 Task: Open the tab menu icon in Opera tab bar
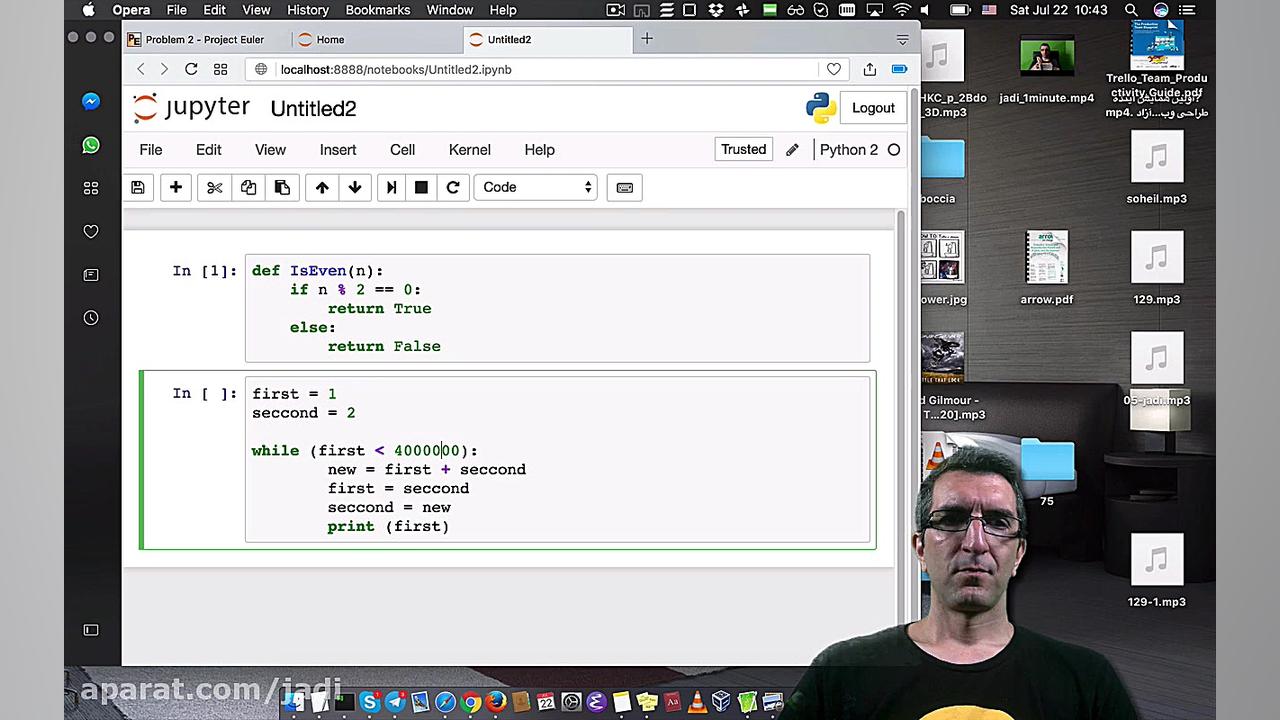click(902, 40)
